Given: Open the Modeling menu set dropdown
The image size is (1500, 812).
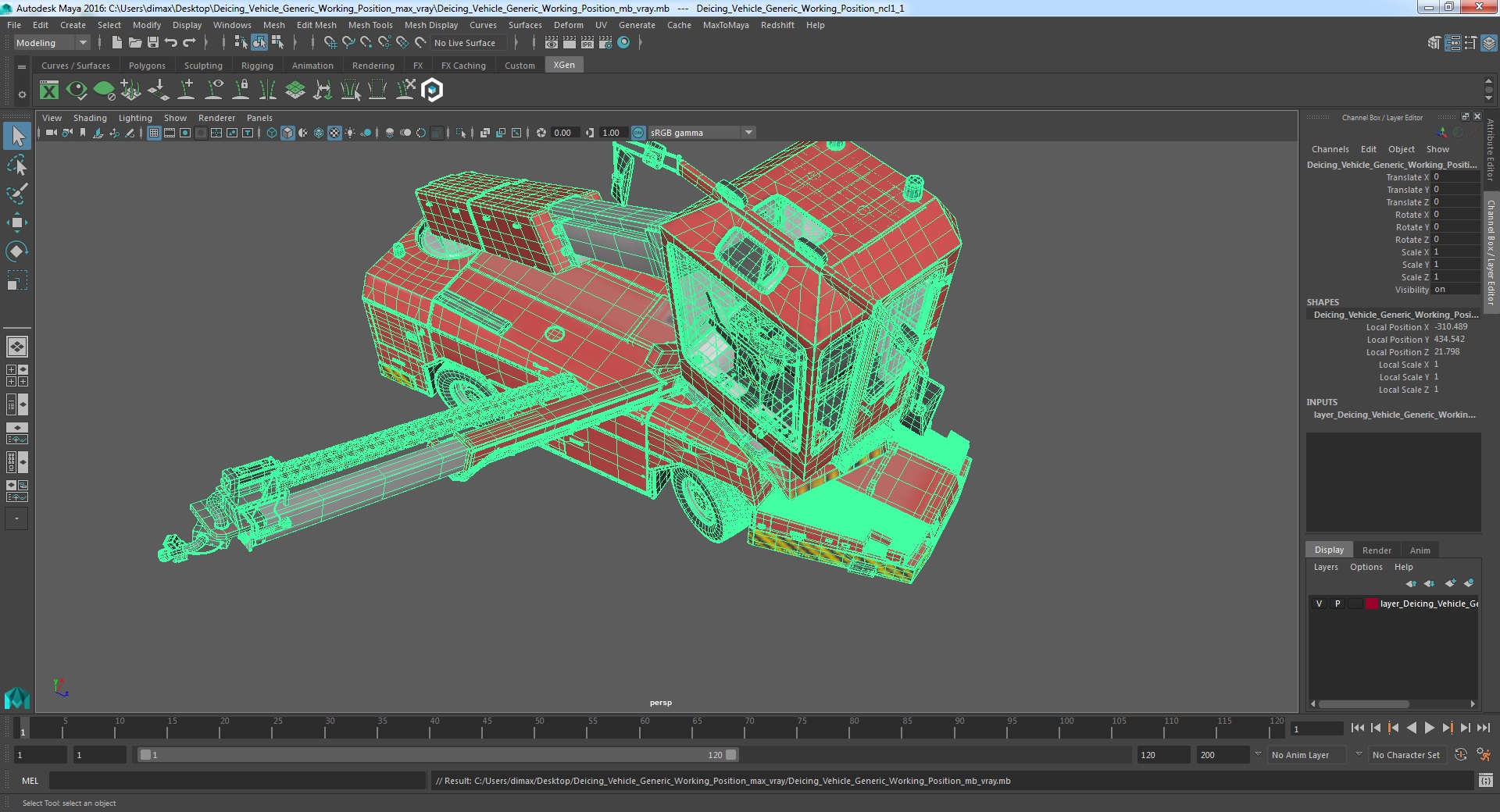Looking at the screenshot, I should point(52,43).
